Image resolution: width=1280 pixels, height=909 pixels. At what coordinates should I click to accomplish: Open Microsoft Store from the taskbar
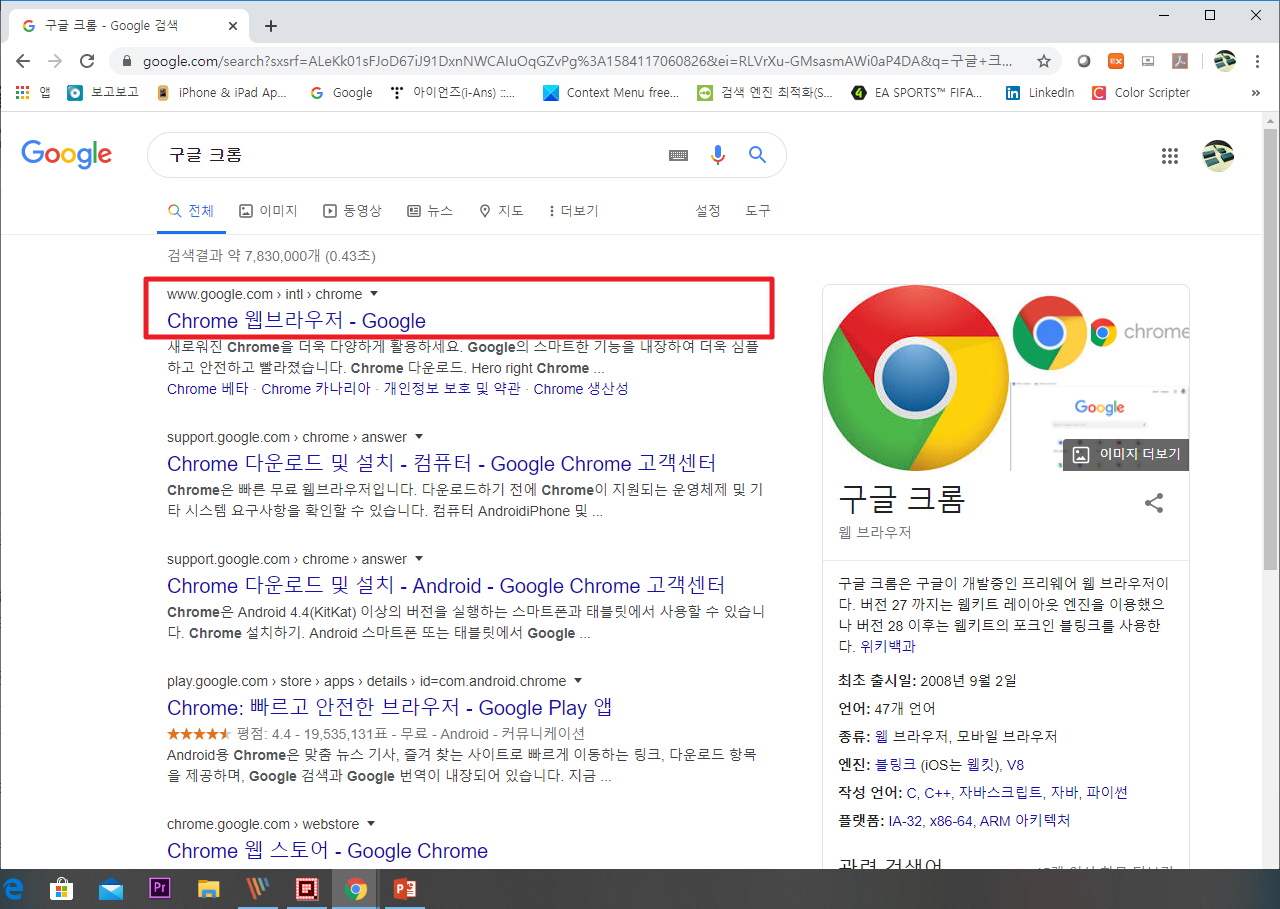point(62,889)
